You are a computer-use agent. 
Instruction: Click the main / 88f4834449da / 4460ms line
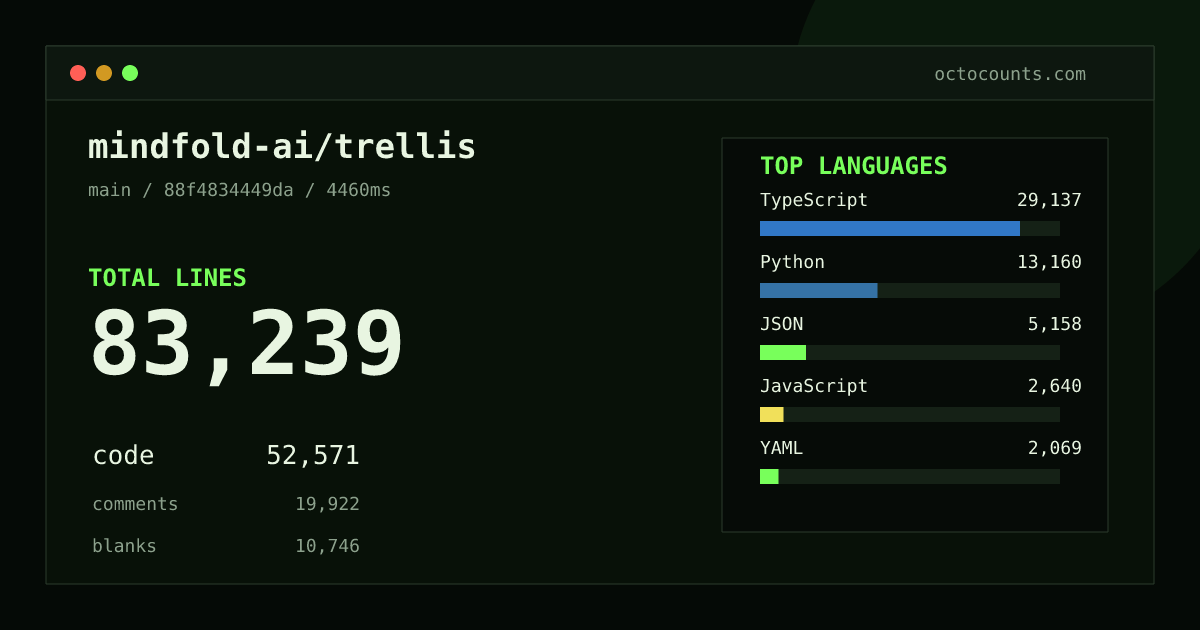click(x=240, y=190)
